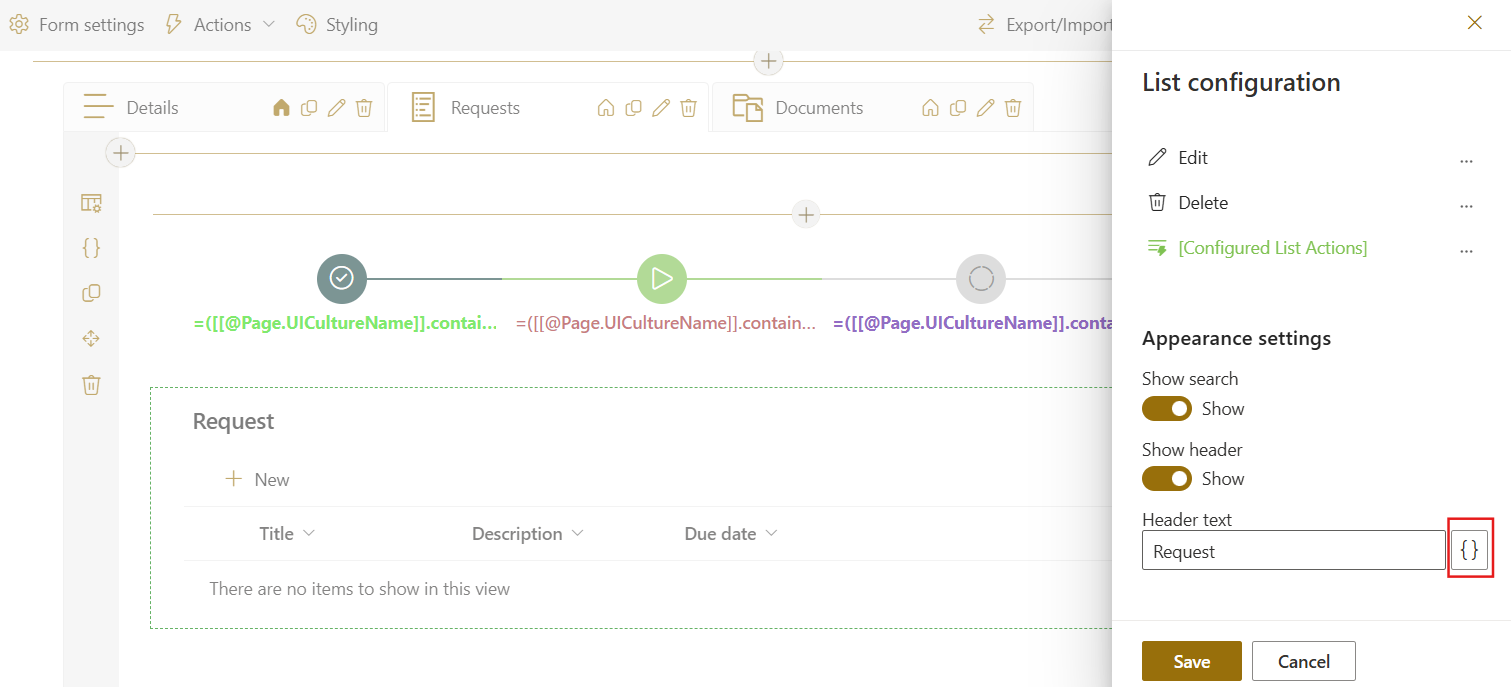The height and width of the screenshot is (687, 1511).
Task: Copy the Details tab using duplicate icon
Action: [309, 108]
